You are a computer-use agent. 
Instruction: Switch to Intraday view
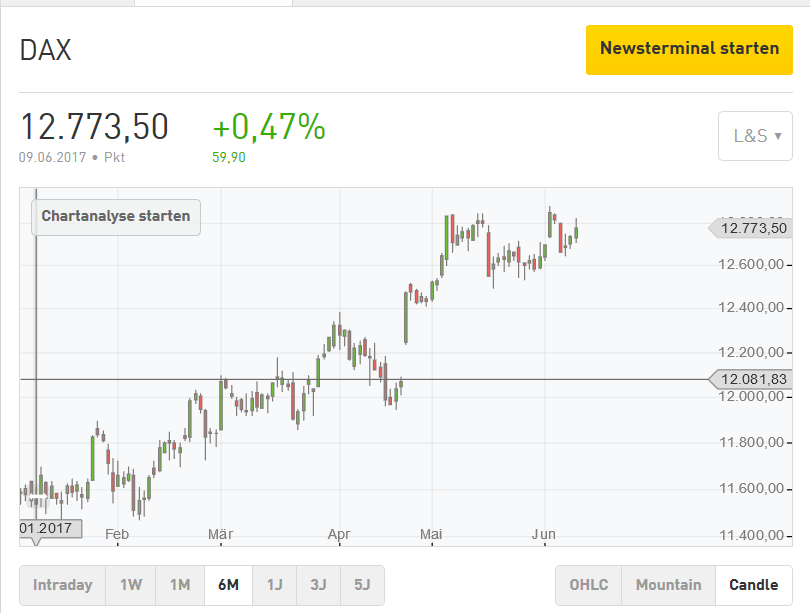tap(64, 585)
